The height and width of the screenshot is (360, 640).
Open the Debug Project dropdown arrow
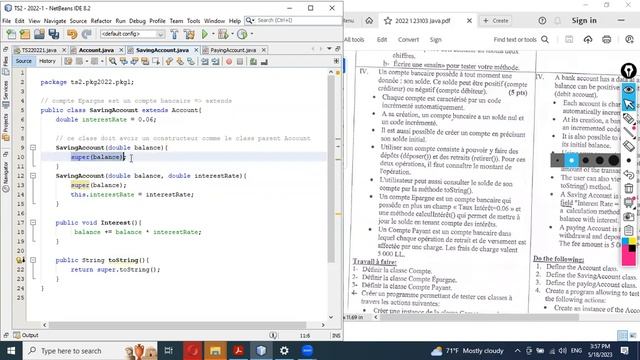click(x=232, y=34)
